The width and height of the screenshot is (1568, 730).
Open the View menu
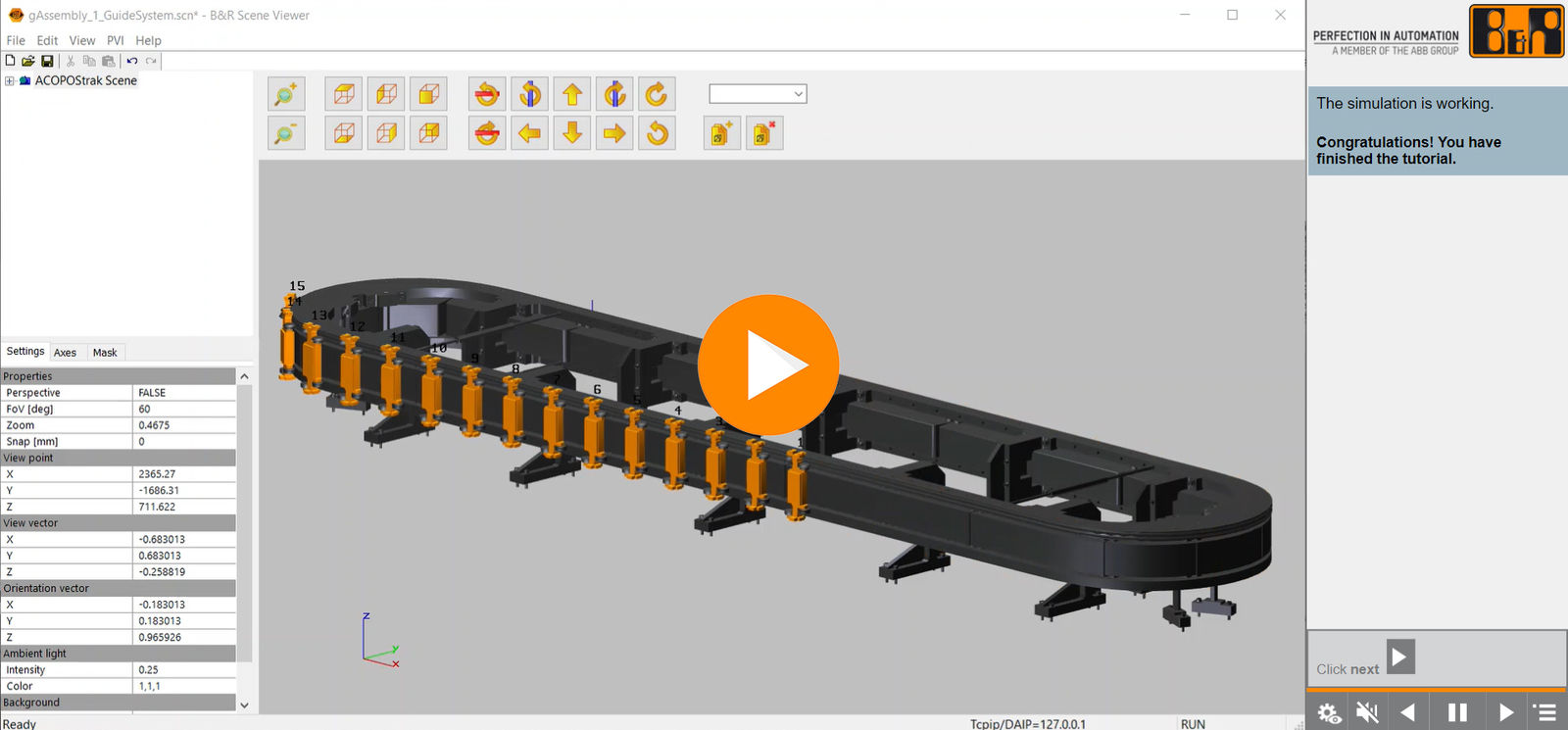(x=82, y=40)
